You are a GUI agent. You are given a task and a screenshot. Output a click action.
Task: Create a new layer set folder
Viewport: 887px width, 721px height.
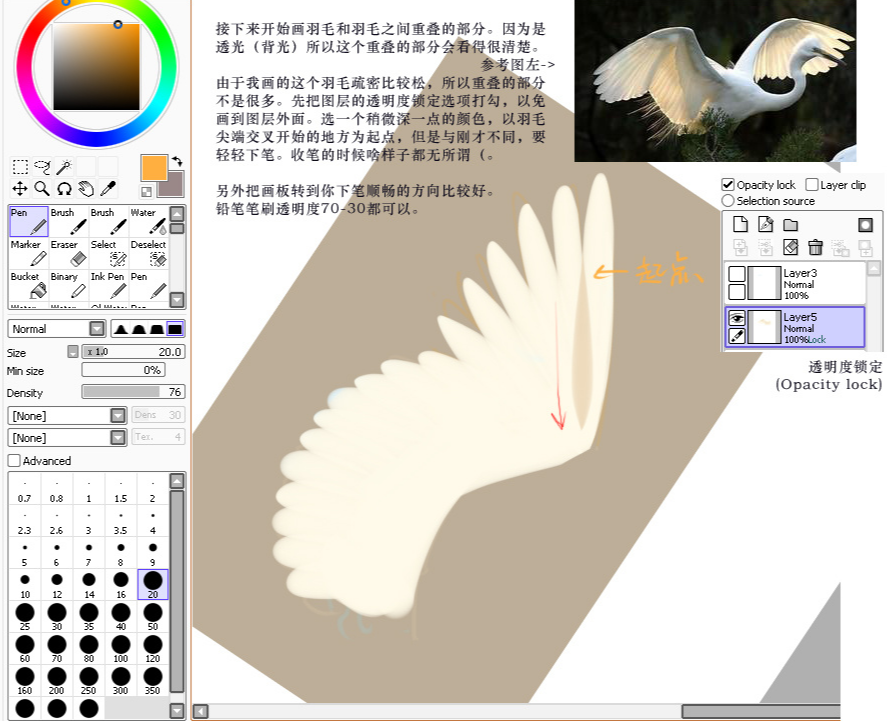point(790,224)
